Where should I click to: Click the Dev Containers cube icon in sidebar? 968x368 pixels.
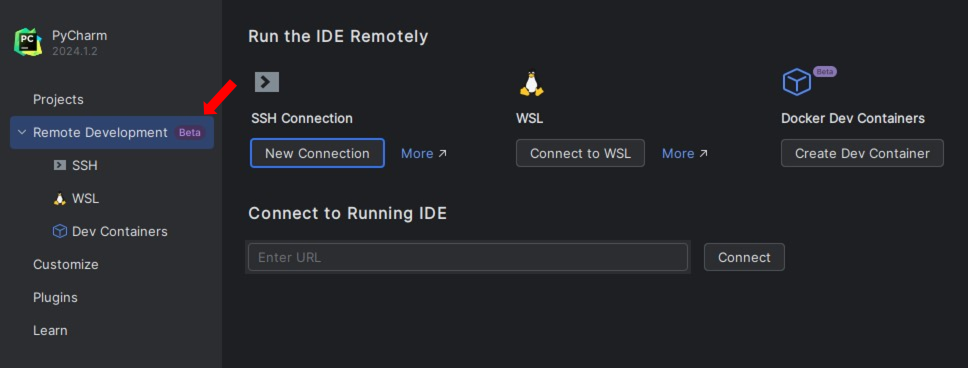pyautogui.click(x=60, y=232)
